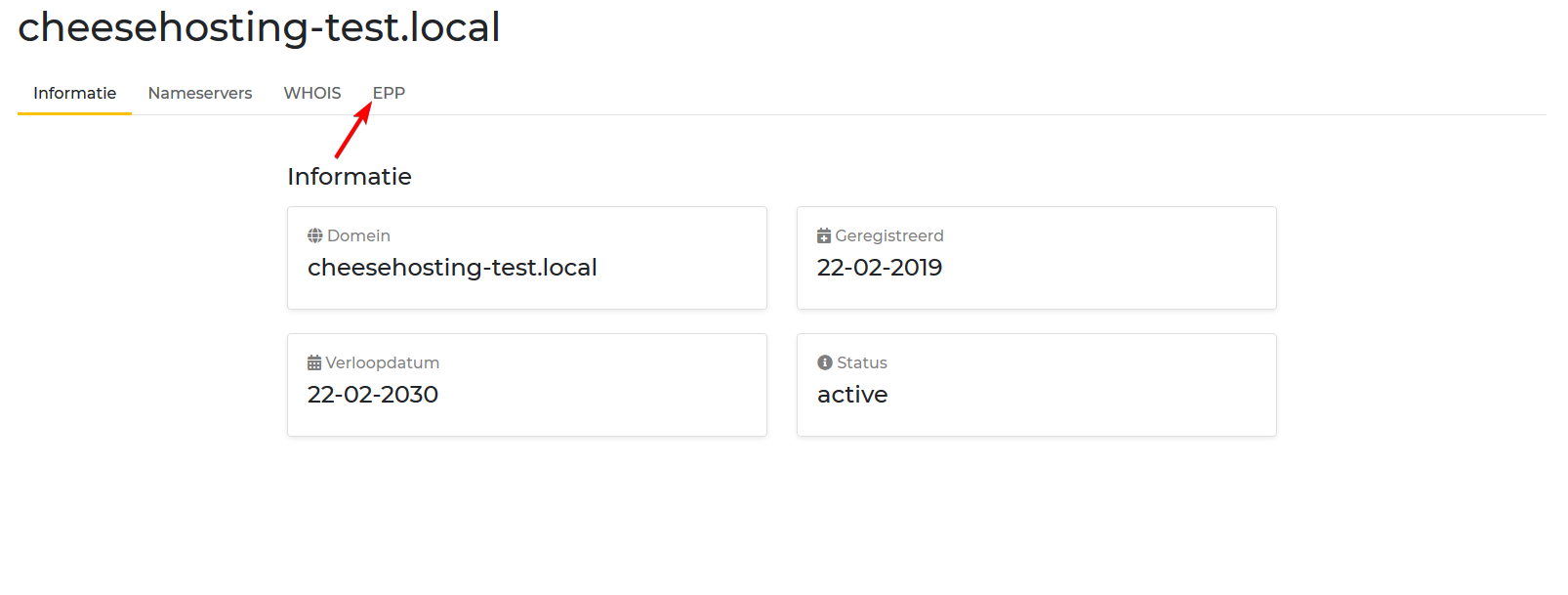This screenshot has width=1568, height=595.
Task: Click the calendar-plus icon next to Geregistreerd
Action: (x=824, y=235)
